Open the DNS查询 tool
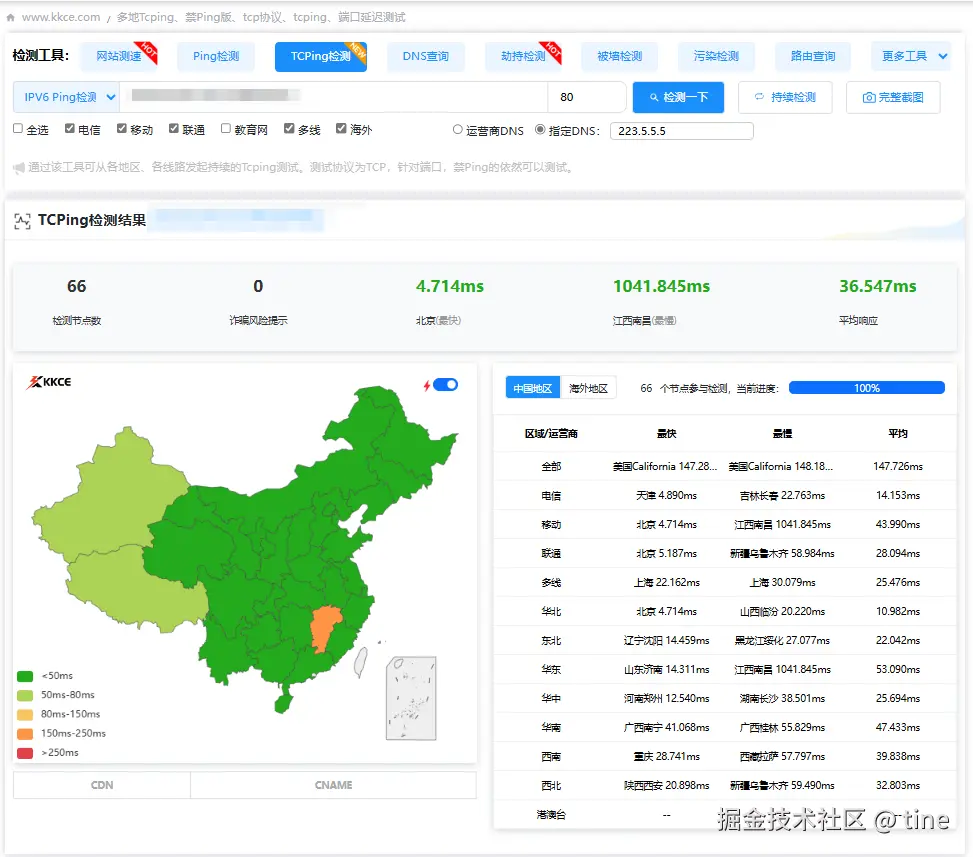 click(x=426, y=56)
